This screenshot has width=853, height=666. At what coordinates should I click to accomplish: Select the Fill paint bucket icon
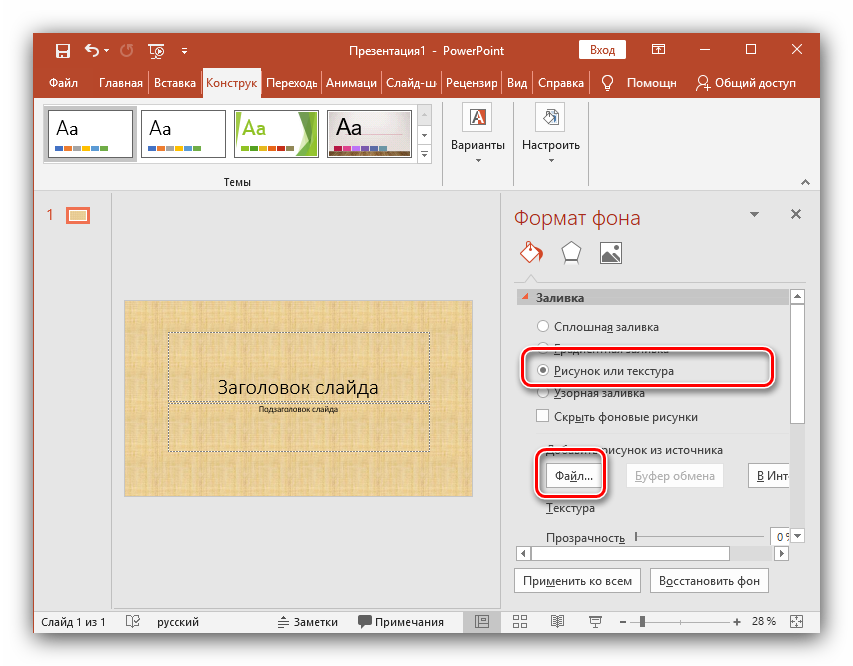(531, 253)
